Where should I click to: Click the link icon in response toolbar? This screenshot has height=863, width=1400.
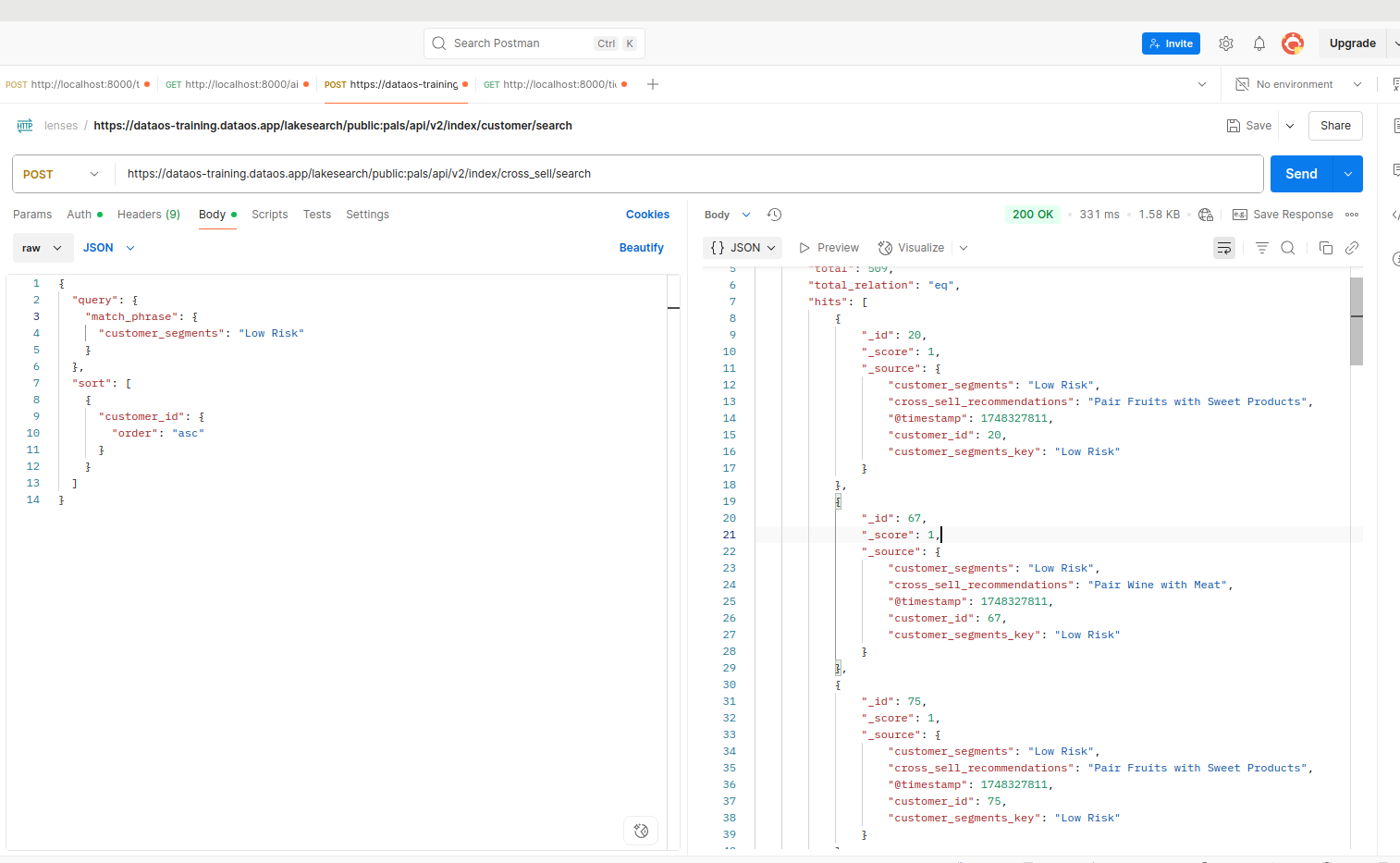tap(1352, 248)
